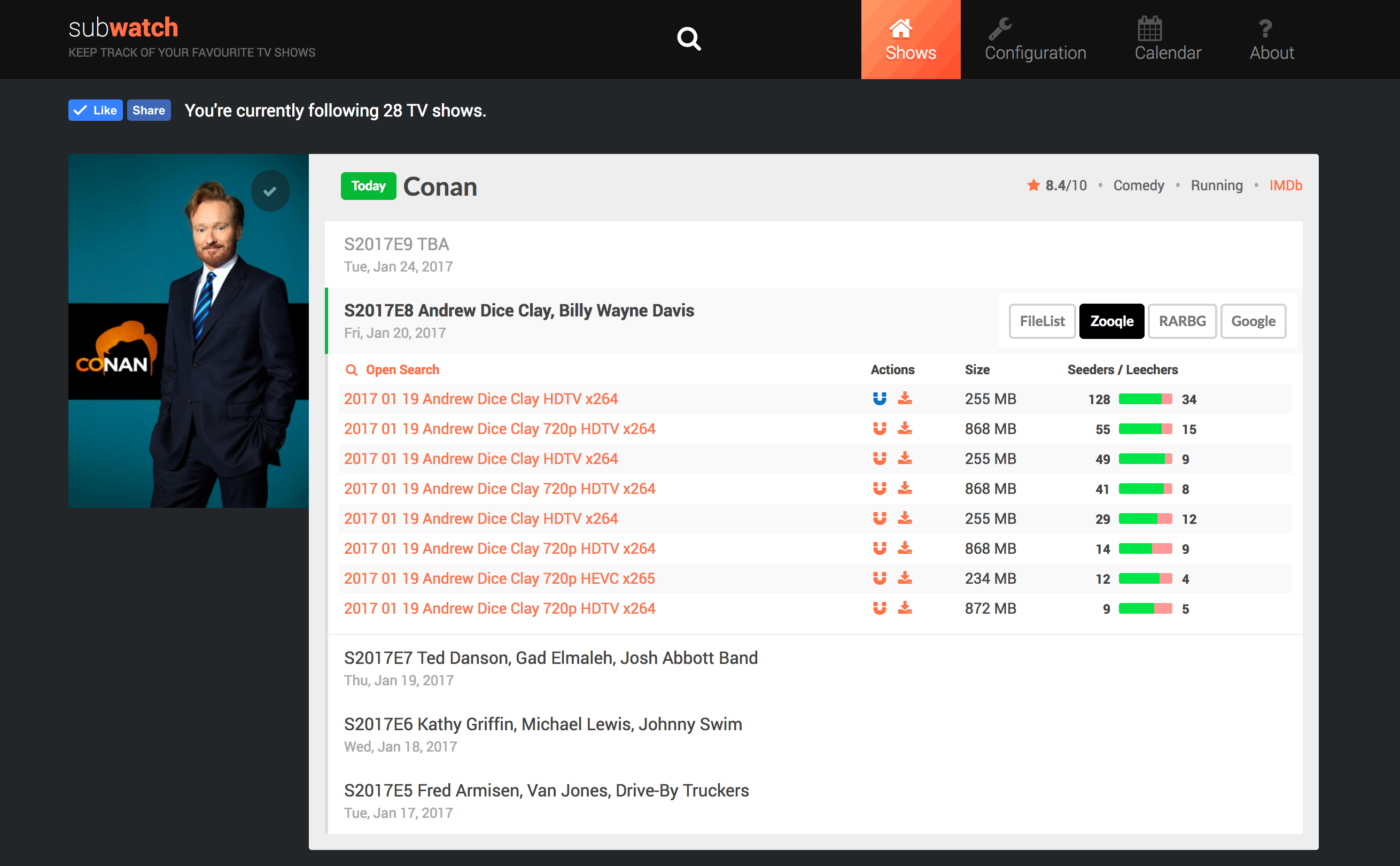
Task: Switch provider to RARBG
Action: [x=1182, y=321]
